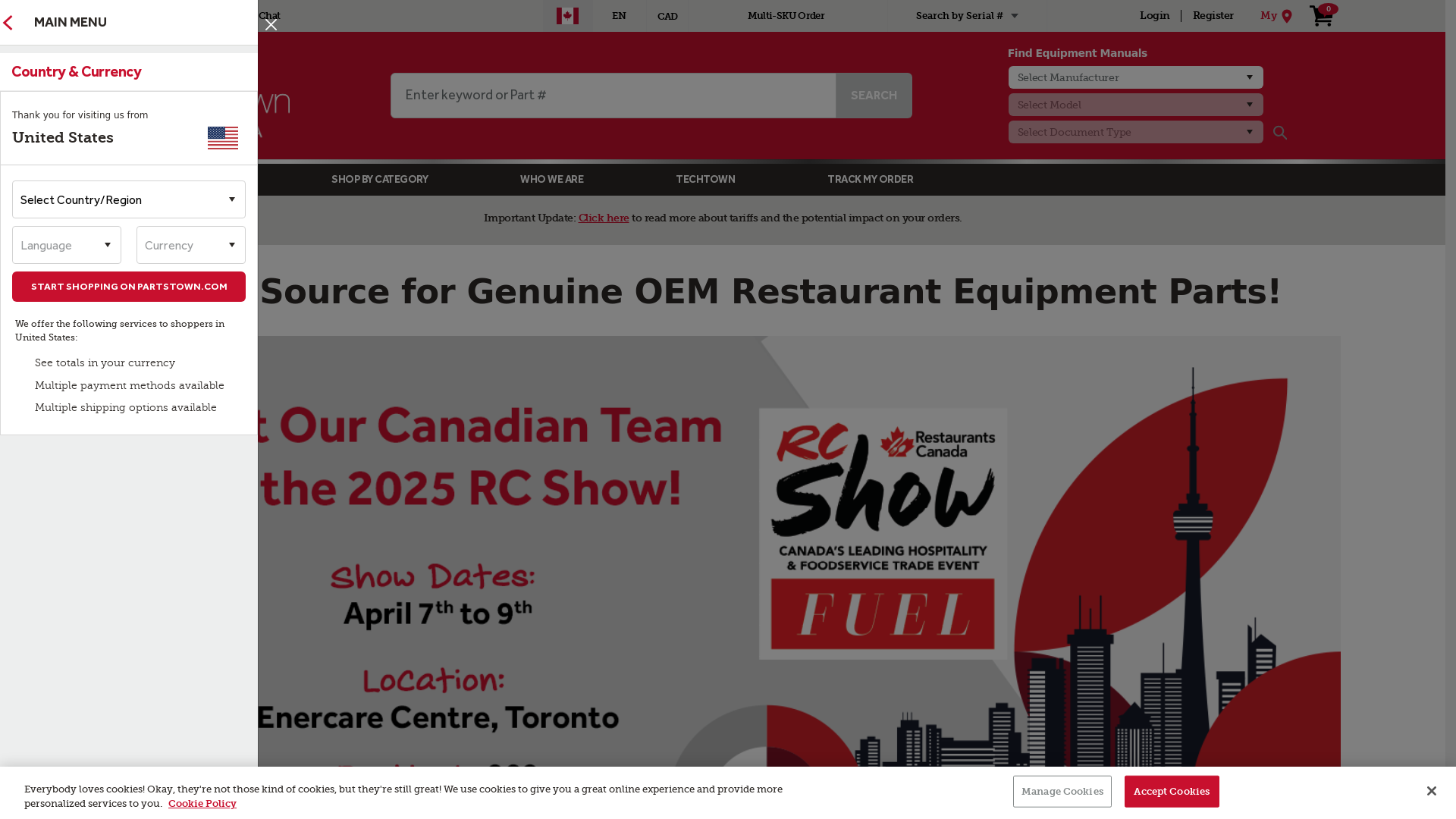Click the Register link

pos(1213,16)
